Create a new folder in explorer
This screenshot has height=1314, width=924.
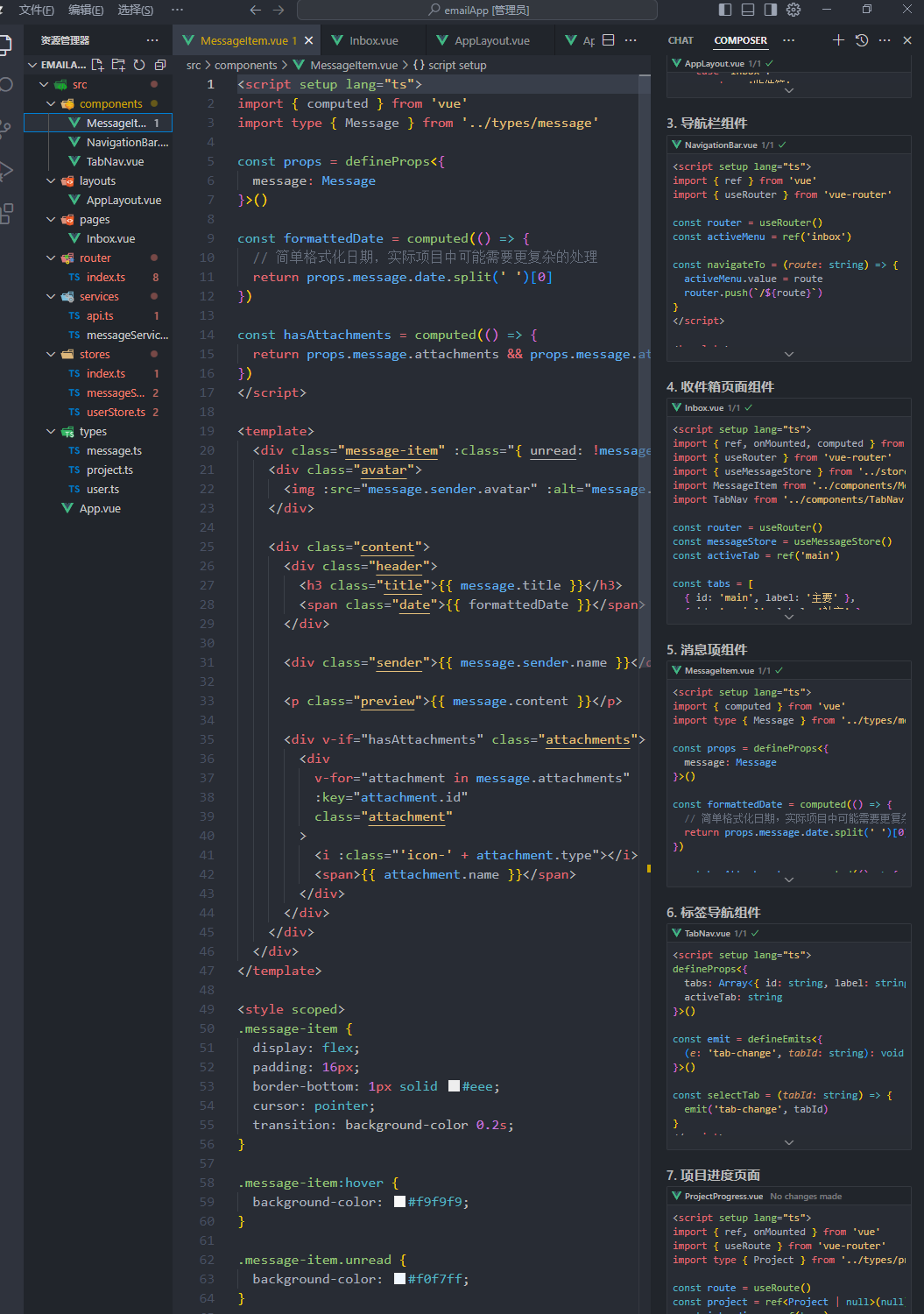pos(118,65)
